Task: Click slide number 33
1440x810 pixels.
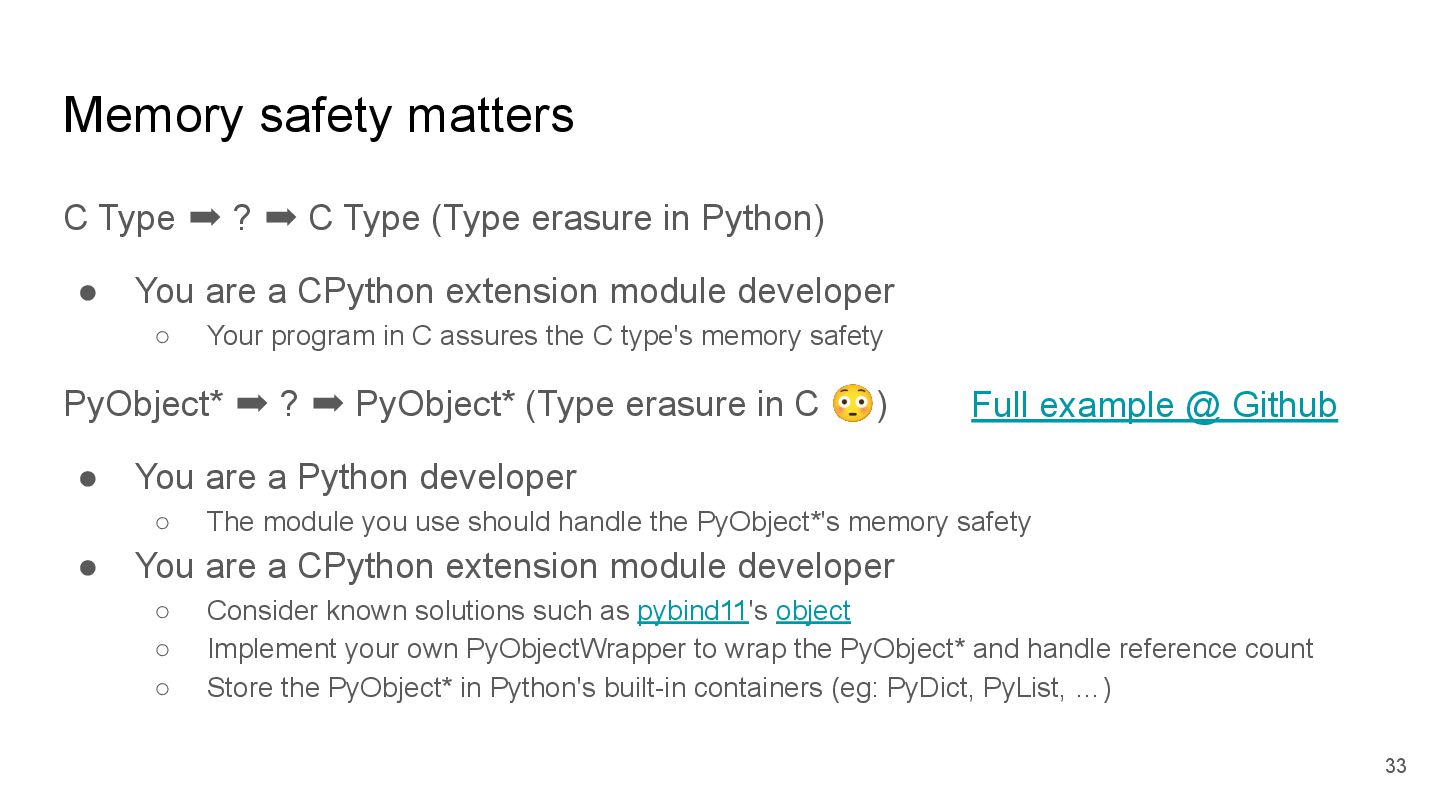Action: (x=1395, y=766)
